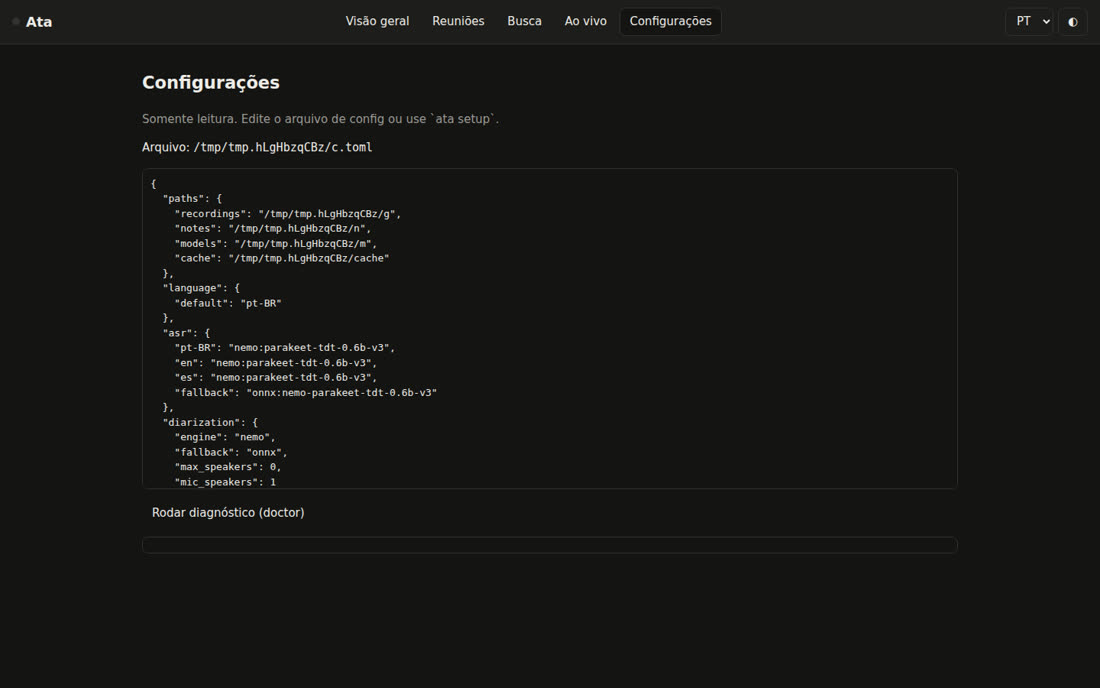Click the Configurações page heading
This screenshot has width=1100, height=688.
pyautogui.click(x=210, y=83)
